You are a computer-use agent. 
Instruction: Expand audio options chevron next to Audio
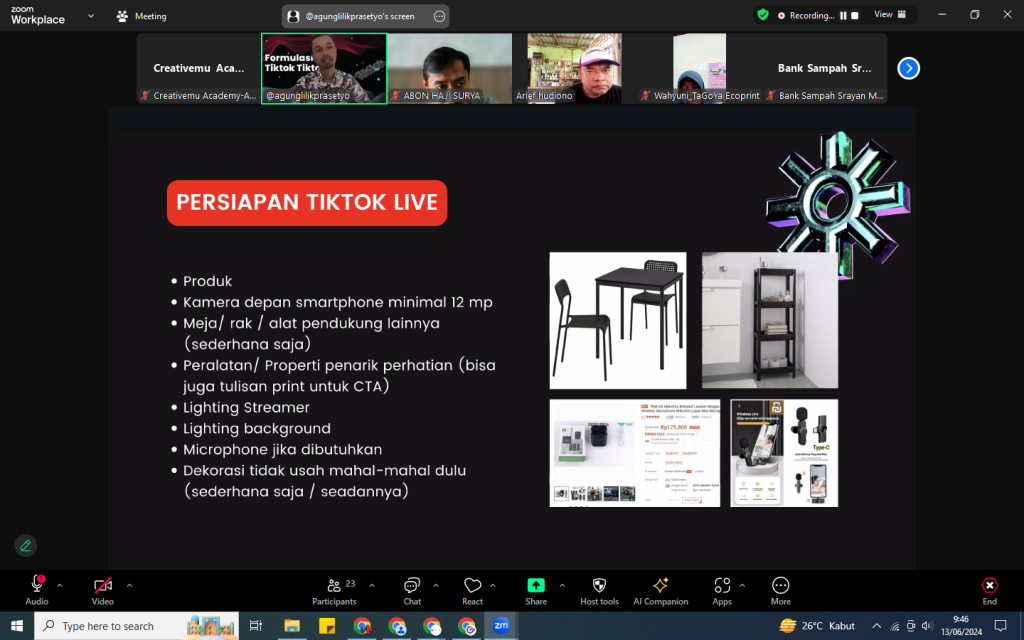click(59, 585)
